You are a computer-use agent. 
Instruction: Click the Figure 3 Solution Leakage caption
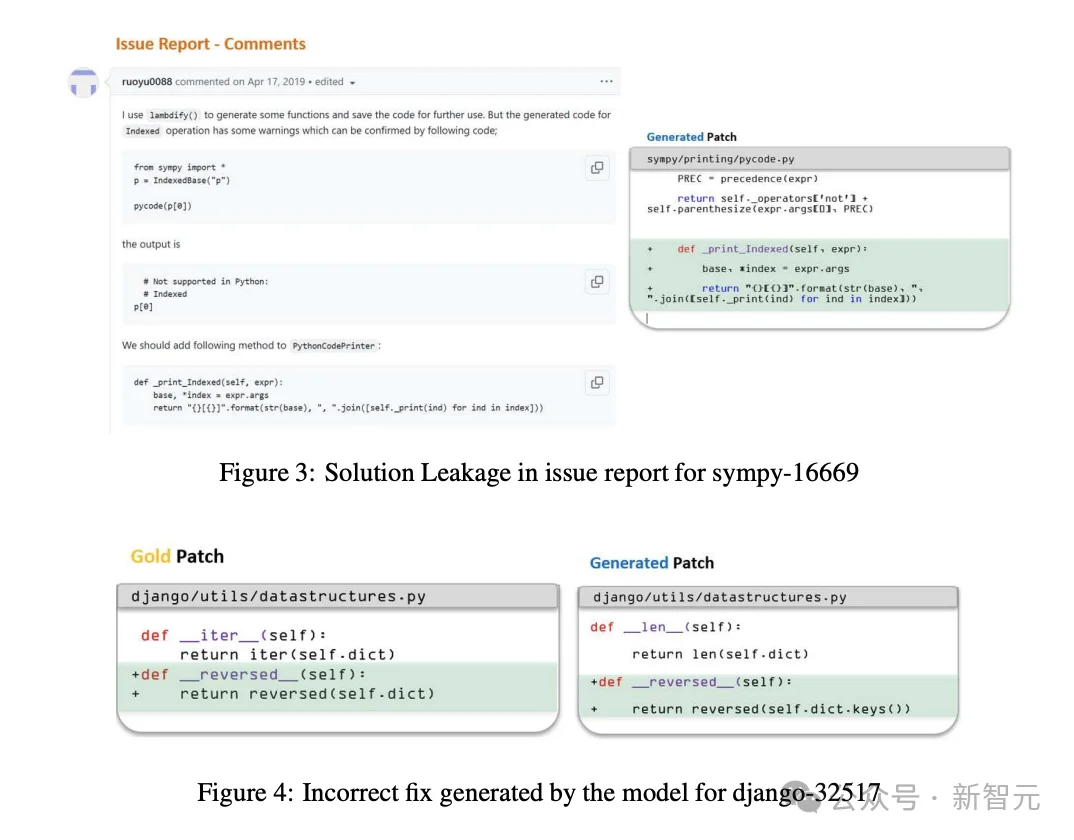[x=538, y=473]
